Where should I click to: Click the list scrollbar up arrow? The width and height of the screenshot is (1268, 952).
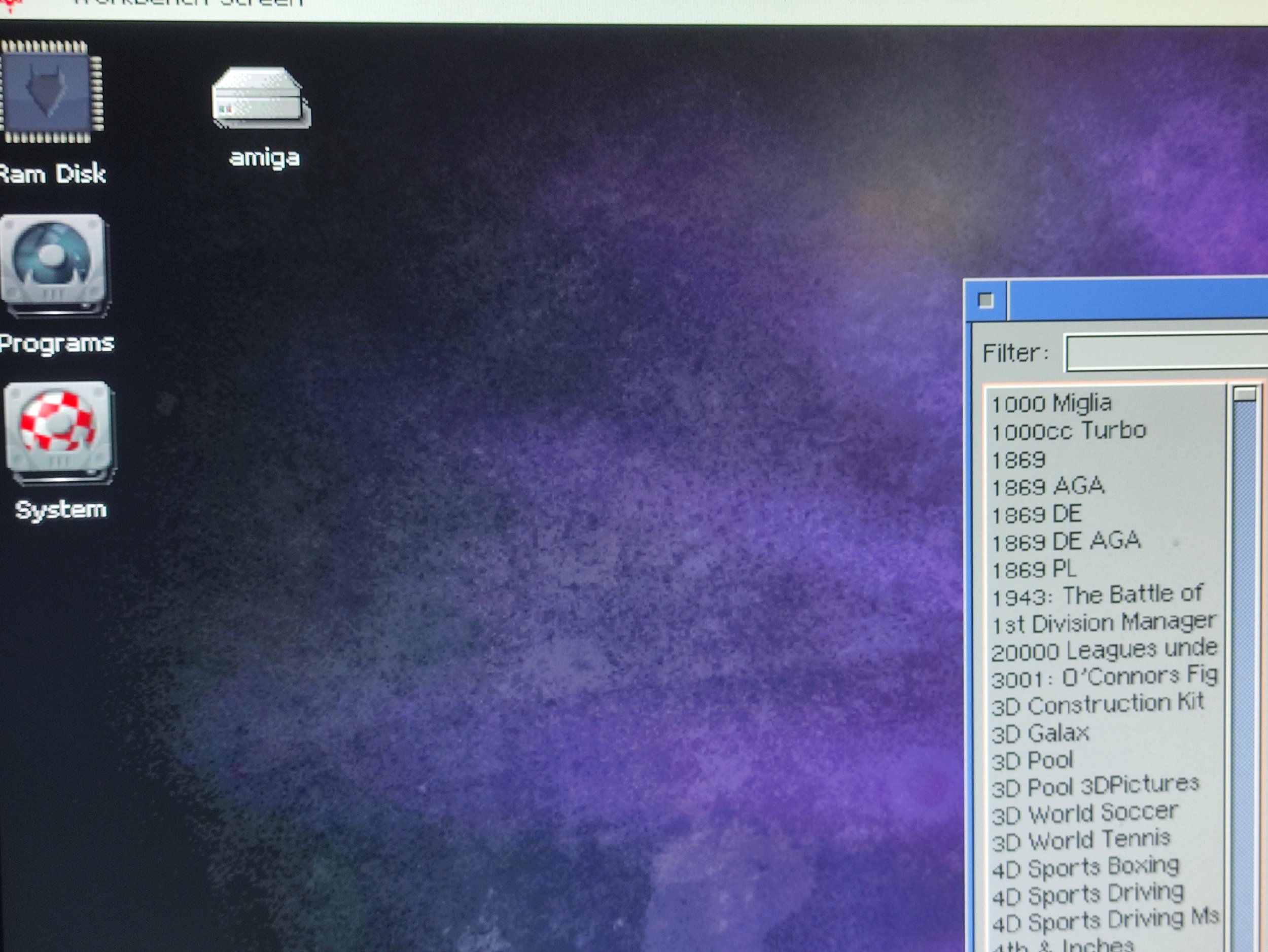coord(1245,394)
